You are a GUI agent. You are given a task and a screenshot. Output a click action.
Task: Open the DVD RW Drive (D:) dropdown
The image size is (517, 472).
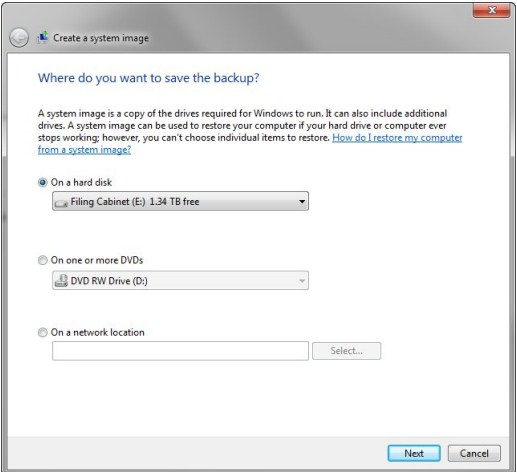pos(180,280)
